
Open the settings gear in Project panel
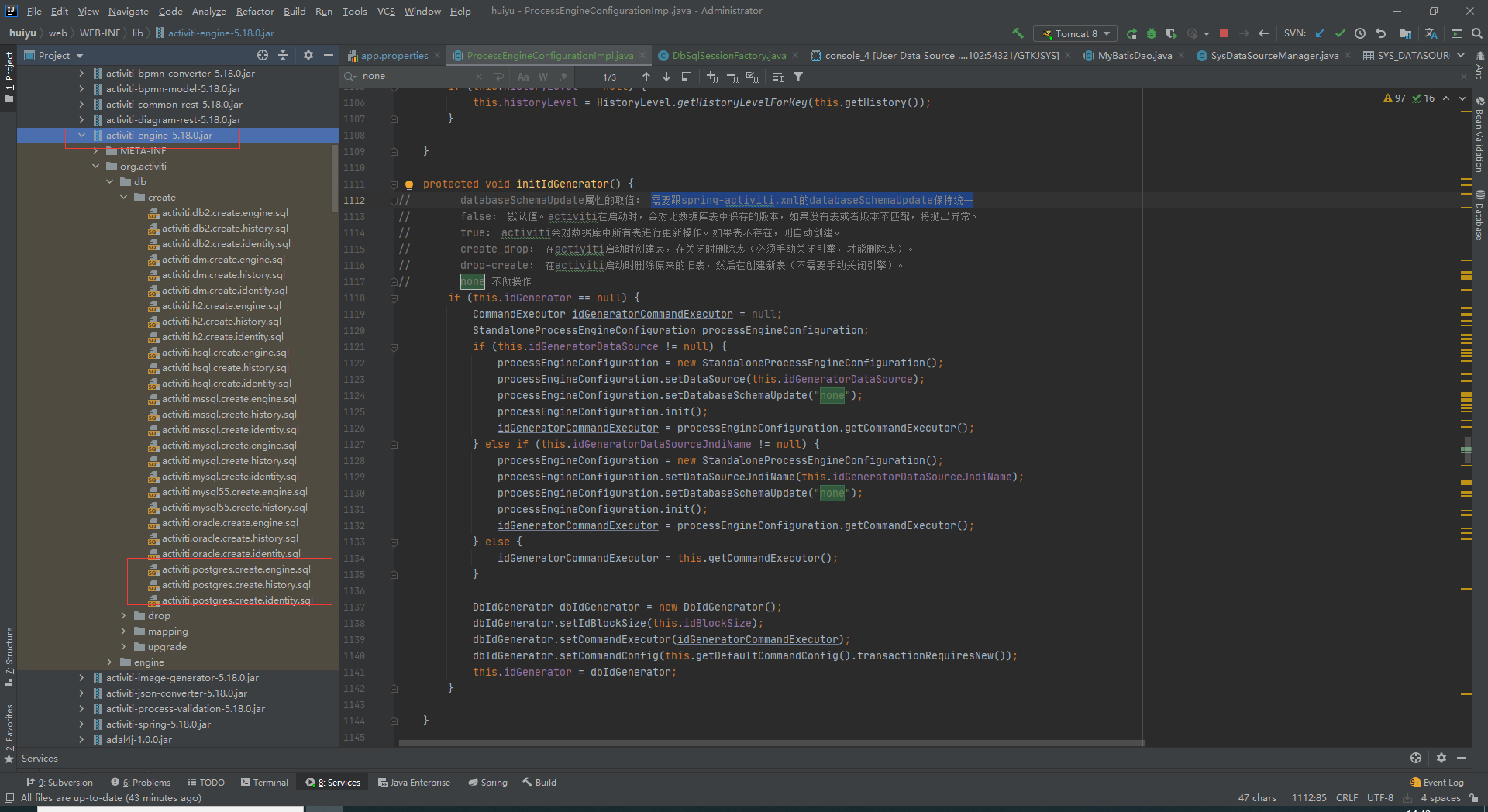308,55
